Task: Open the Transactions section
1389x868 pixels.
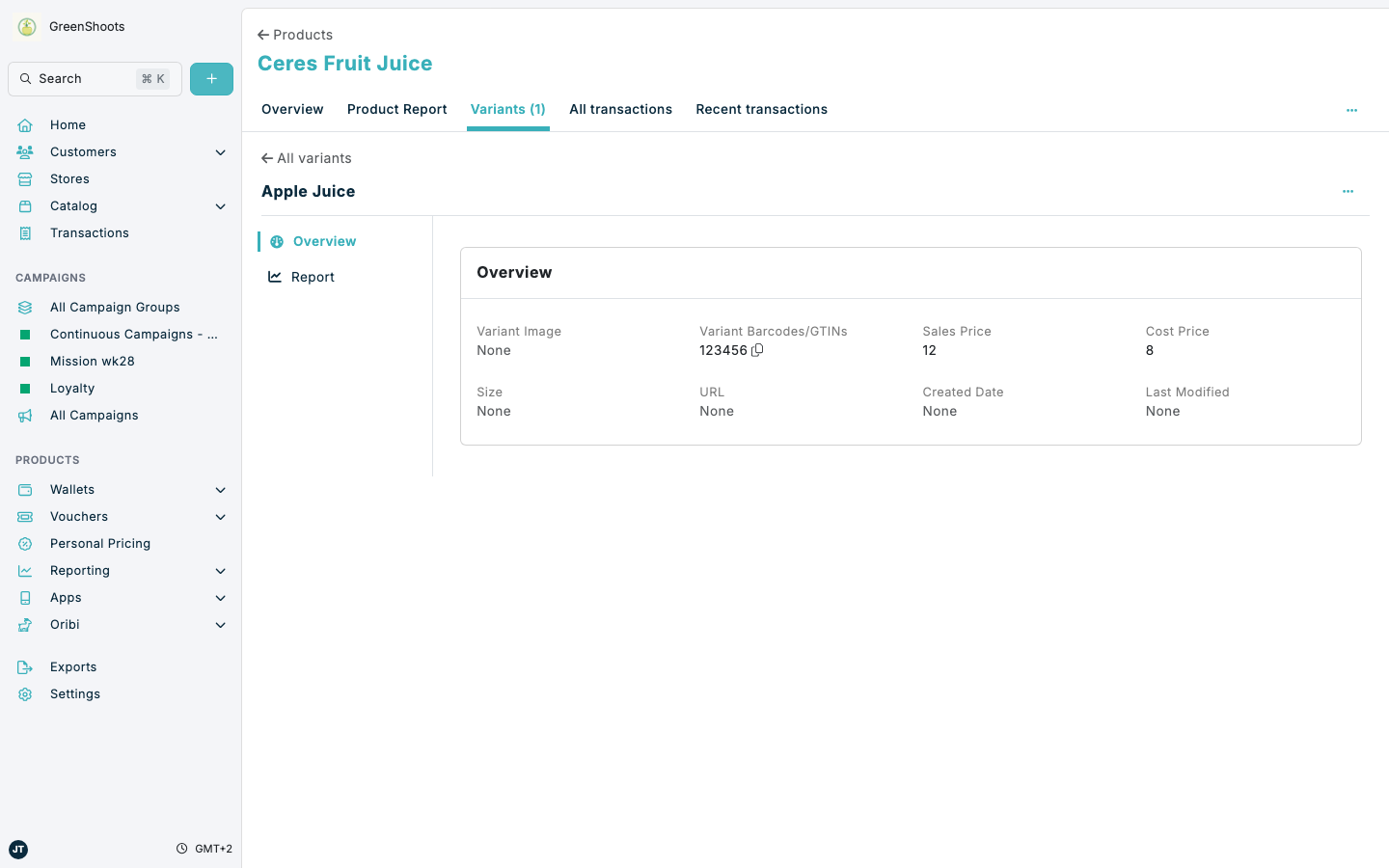Action: coord(89,232)
